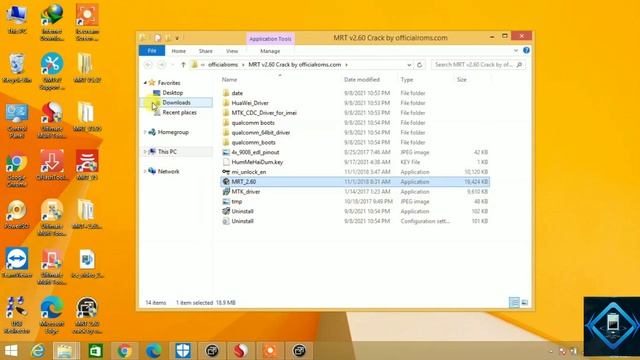This screenshot has height=360, width=640.
Task: Expand the Homegroup tree node
Action: point(145,132)
